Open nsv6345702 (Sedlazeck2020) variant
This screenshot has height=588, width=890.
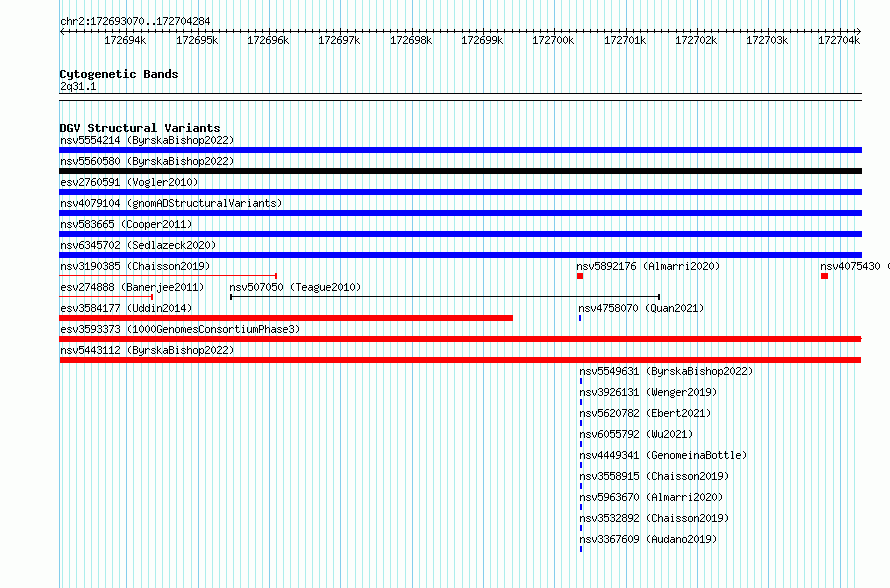(x=138, y=245)
